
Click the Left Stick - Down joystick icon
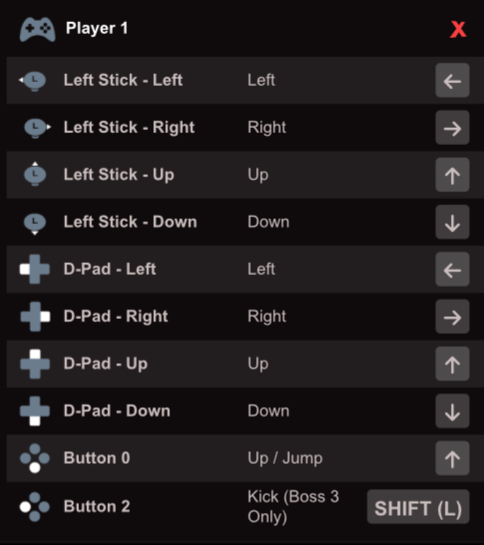[35, 224]
